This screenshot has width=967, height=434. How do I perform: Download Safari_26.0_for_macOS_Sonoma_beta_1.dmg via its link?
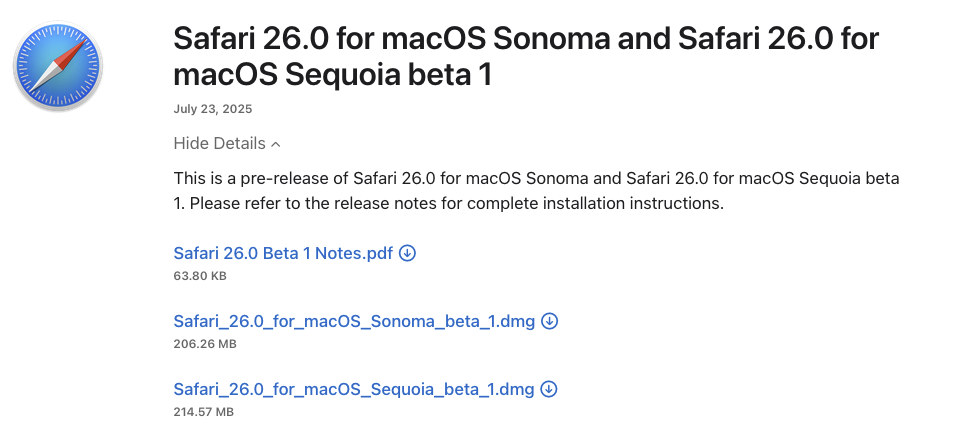[x=354, y=321]
